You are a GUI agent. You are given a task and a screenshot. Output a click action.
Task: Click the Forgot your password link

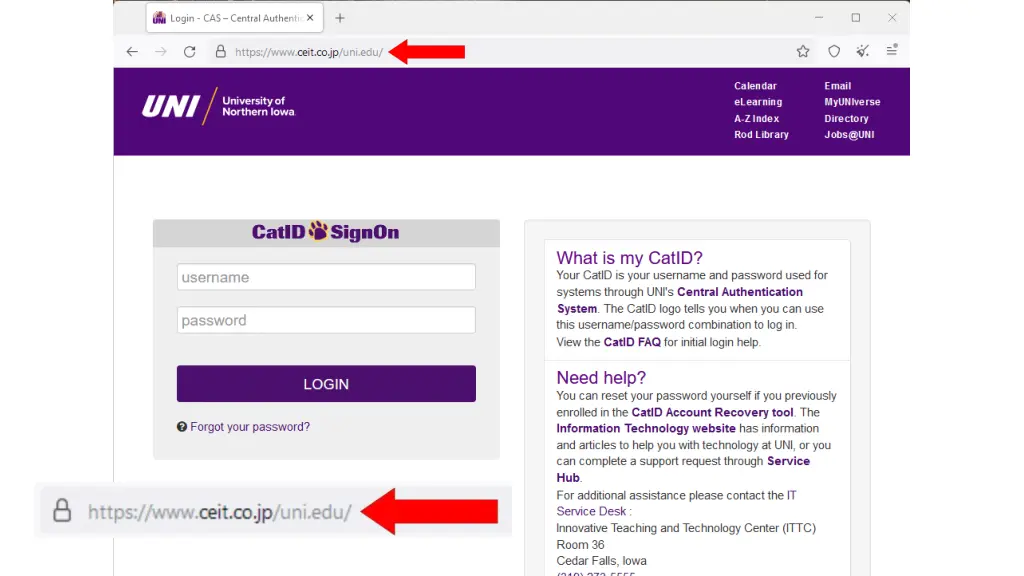[250, 427]
